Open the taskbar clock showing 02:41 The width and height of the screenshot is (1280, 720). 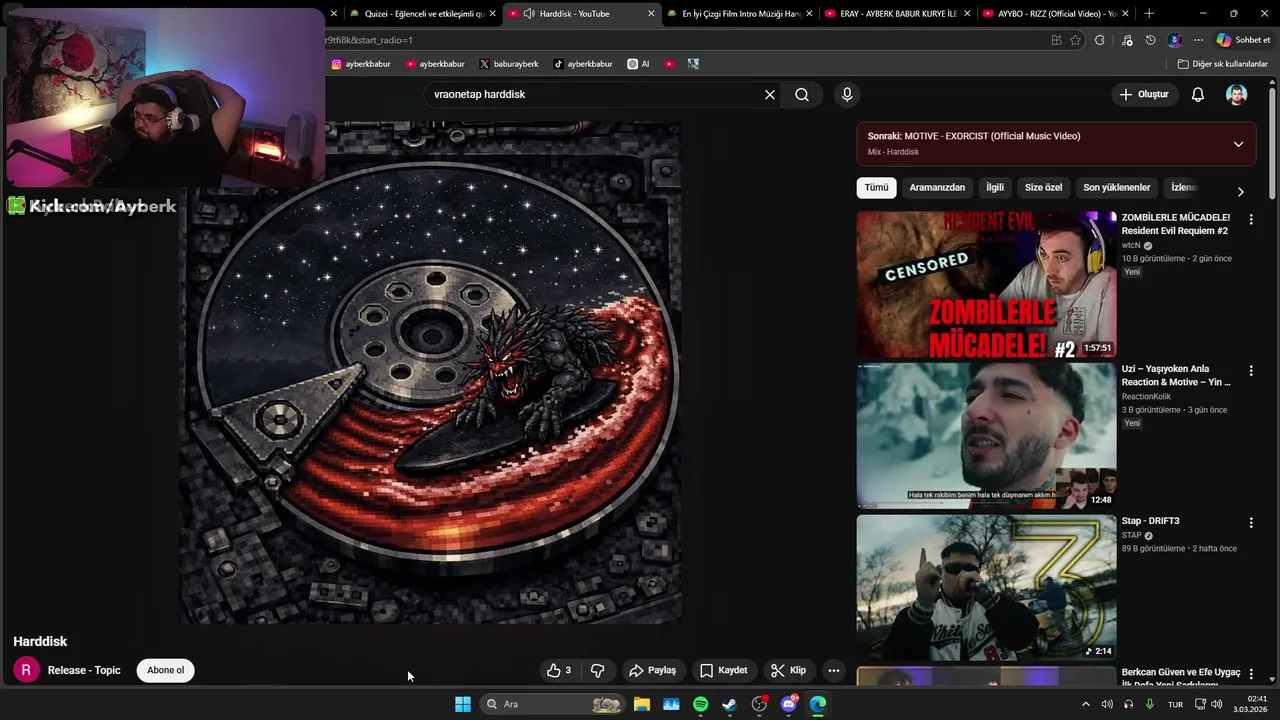1250,704
